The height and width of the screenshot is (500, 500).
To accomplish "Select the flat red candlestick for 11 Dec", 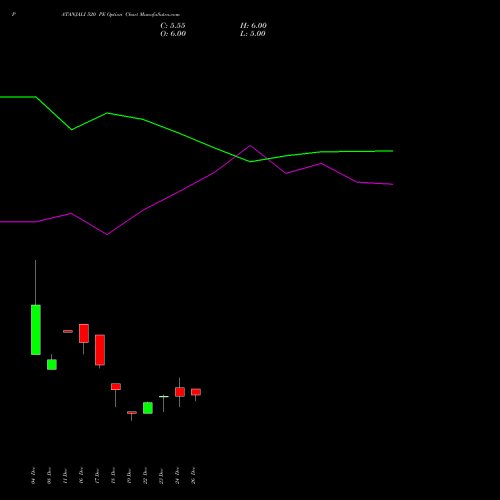I will point(68,331).
